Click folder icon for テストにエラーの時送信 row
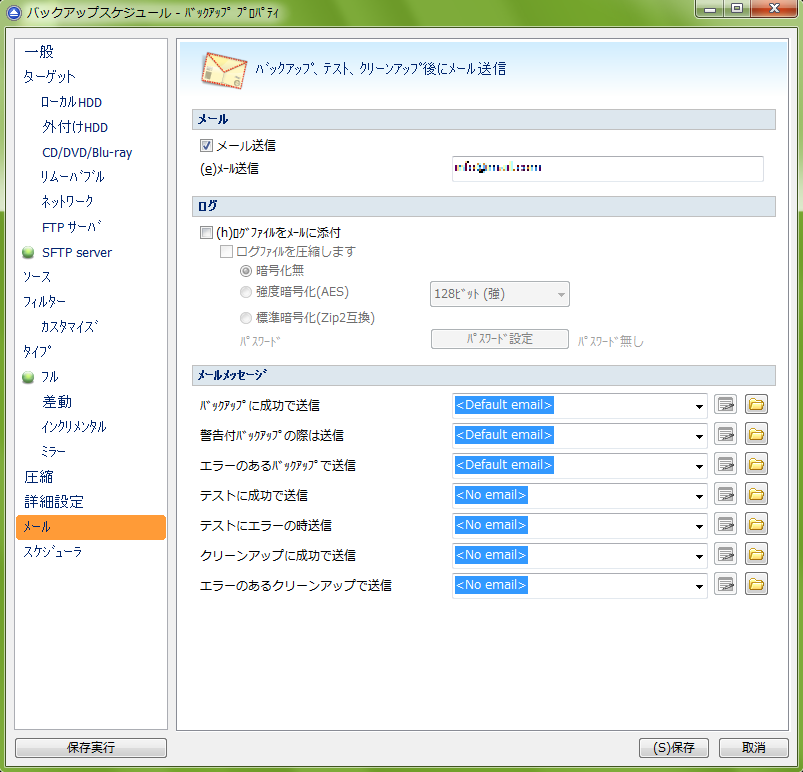Viewport: 803px width, 772px height. click(x=757, y=525)
